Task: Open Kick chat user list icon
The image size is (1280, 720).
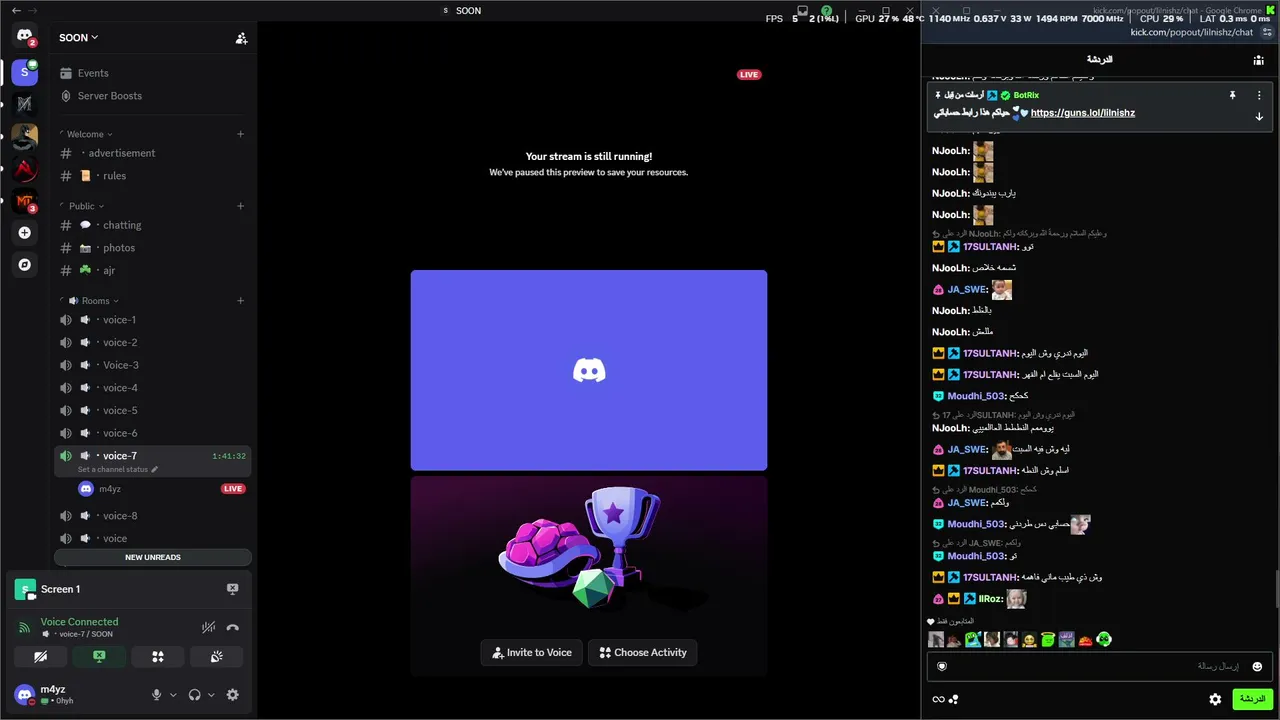Action: tap(1258, 60)
